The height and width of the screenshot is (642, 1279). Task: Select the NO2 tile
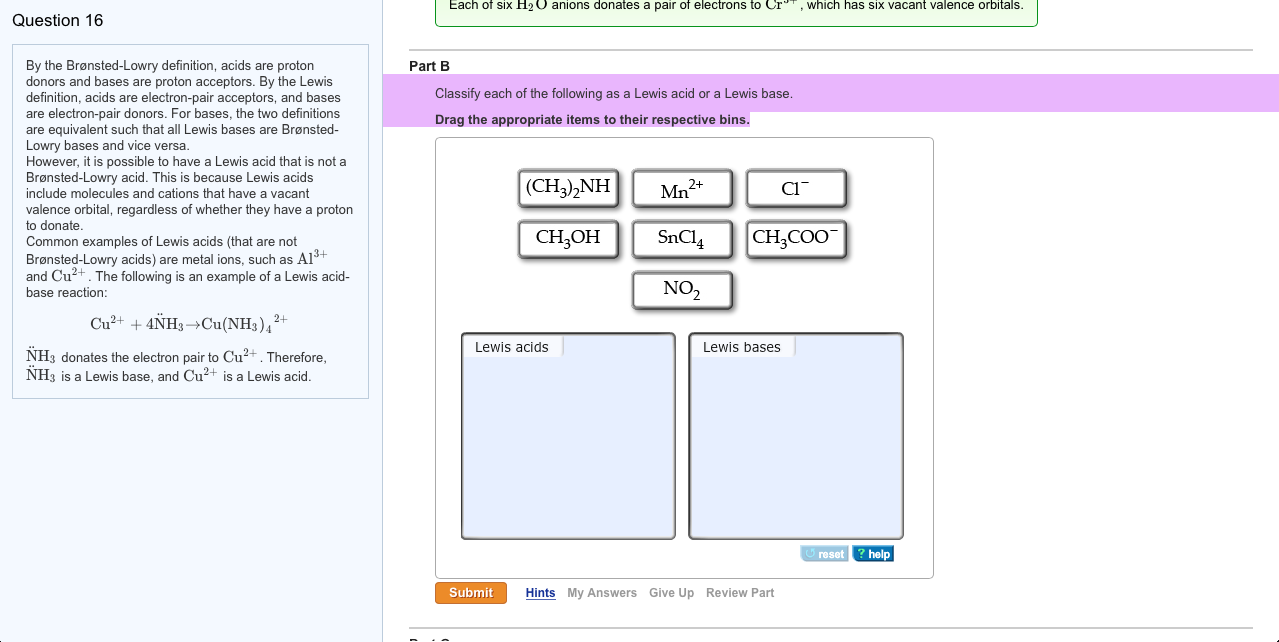point(682,289)
